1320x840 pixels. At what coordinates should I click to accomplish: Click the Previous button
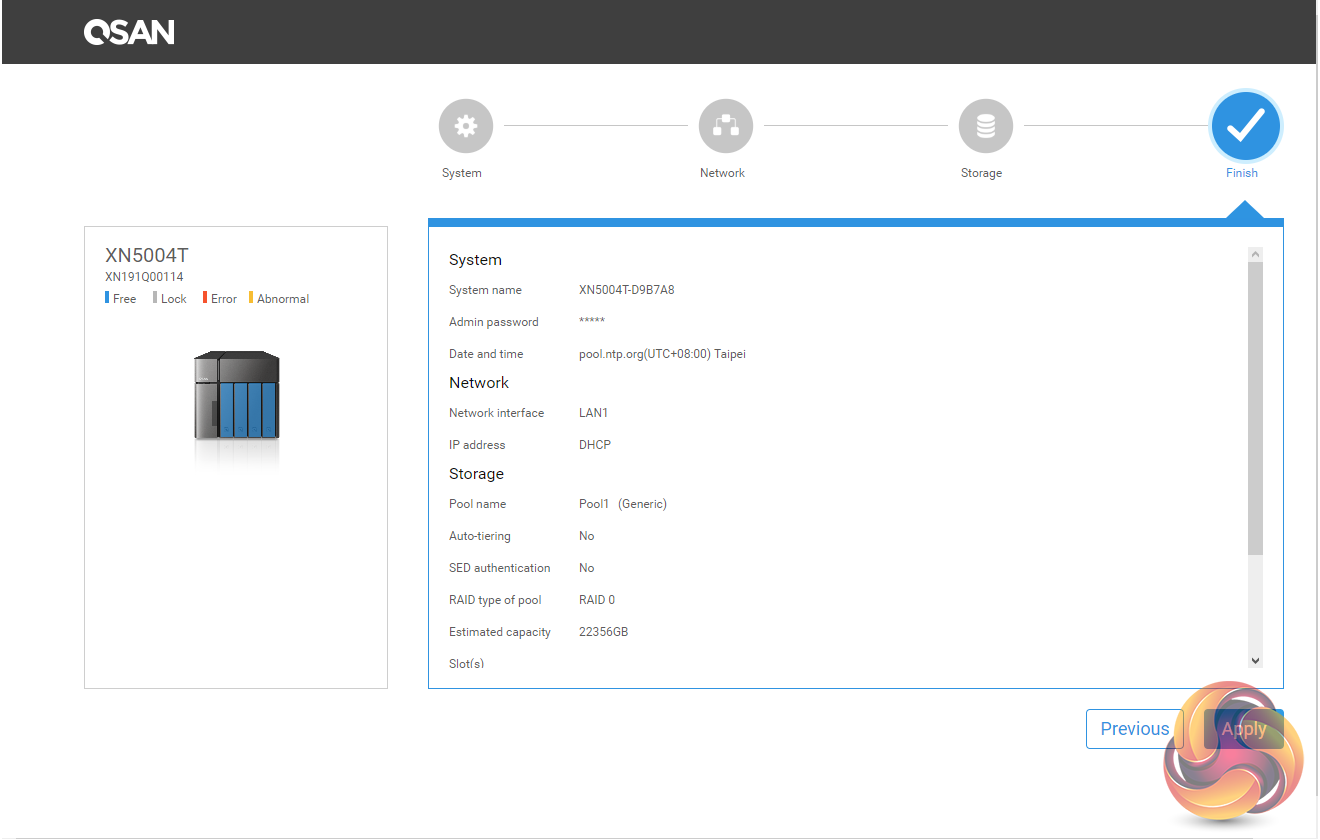point(1134,729)
